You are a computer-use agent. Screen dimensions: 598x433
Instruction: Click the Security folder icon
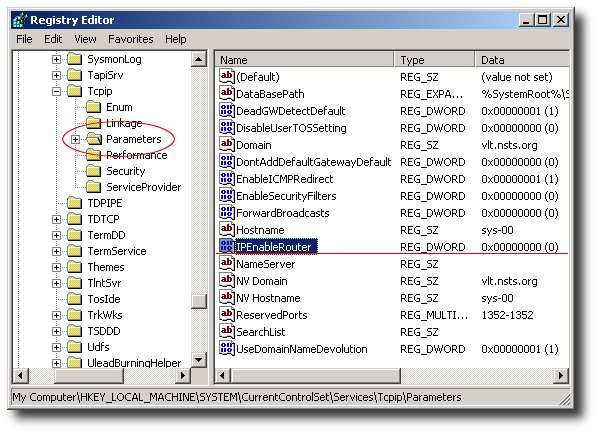click(94, 171)
